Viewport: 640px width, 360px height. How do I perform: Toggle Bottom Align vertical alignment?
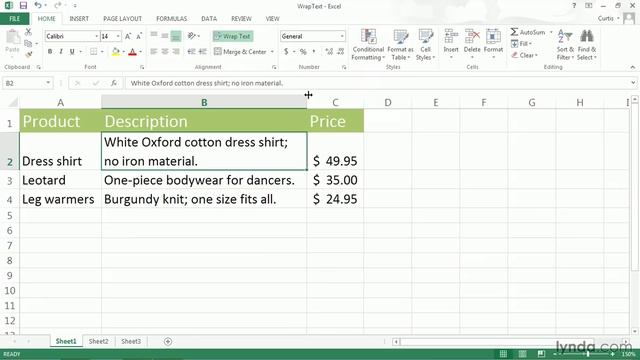point(176,36)
